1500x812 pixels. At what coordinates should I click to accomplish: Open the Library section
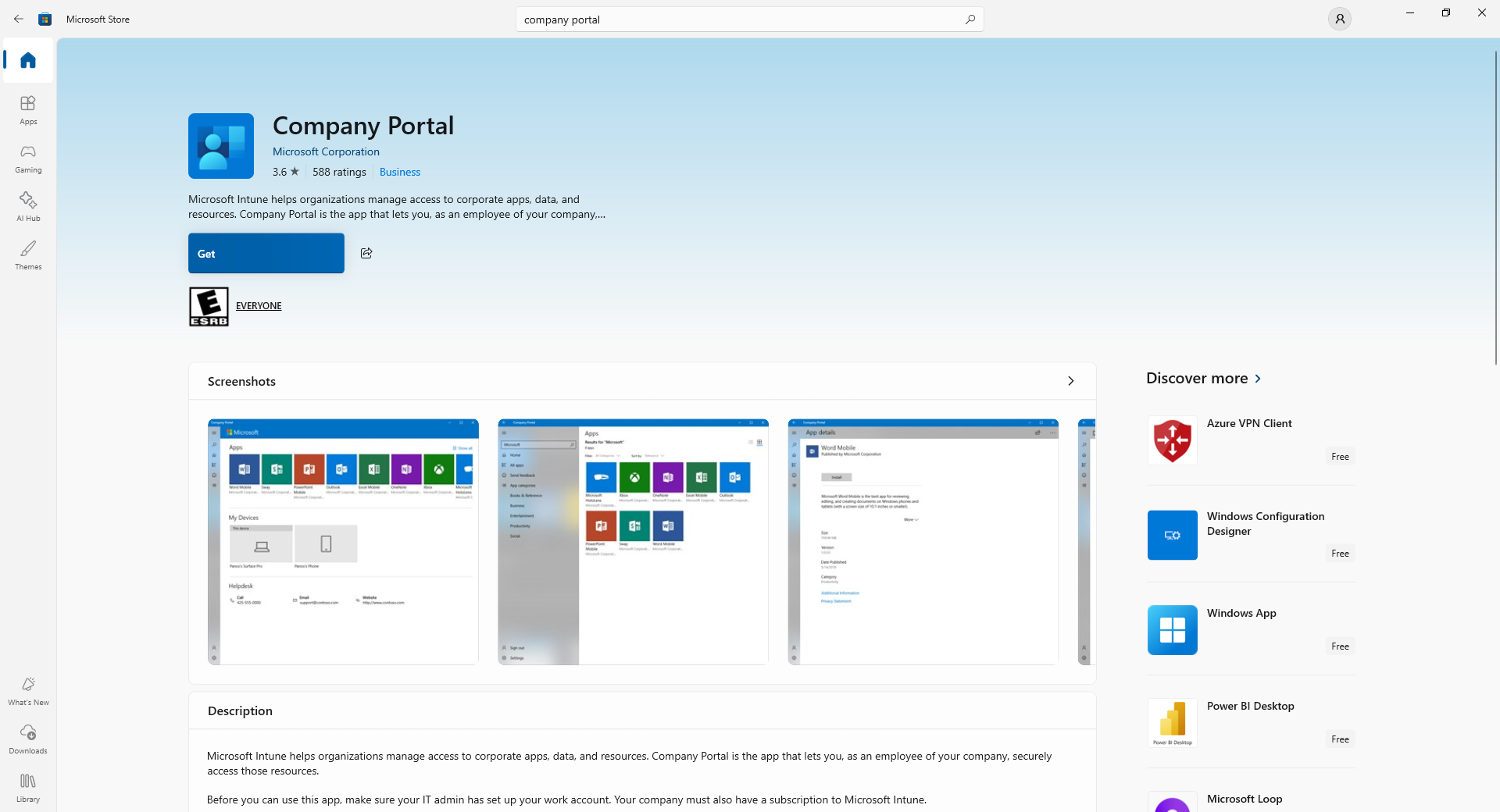(27, 786)
